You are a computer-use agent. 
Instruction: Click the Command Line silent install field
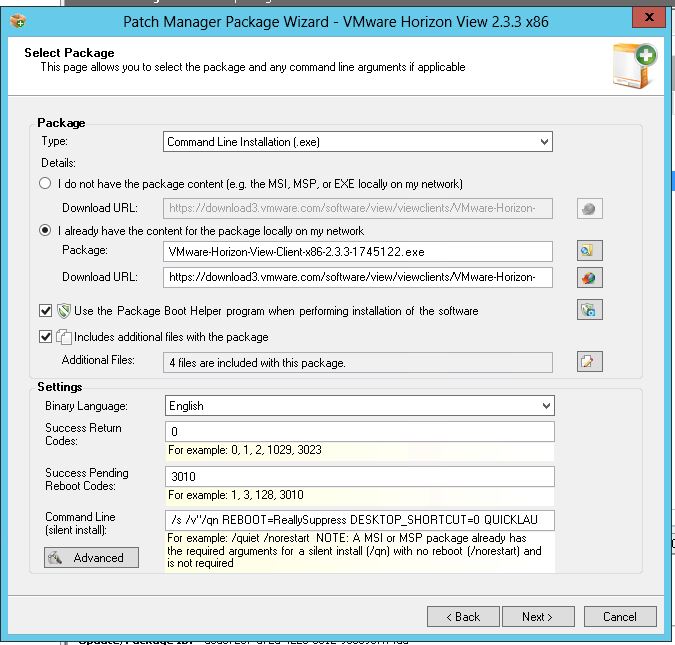tap(359, 520)
